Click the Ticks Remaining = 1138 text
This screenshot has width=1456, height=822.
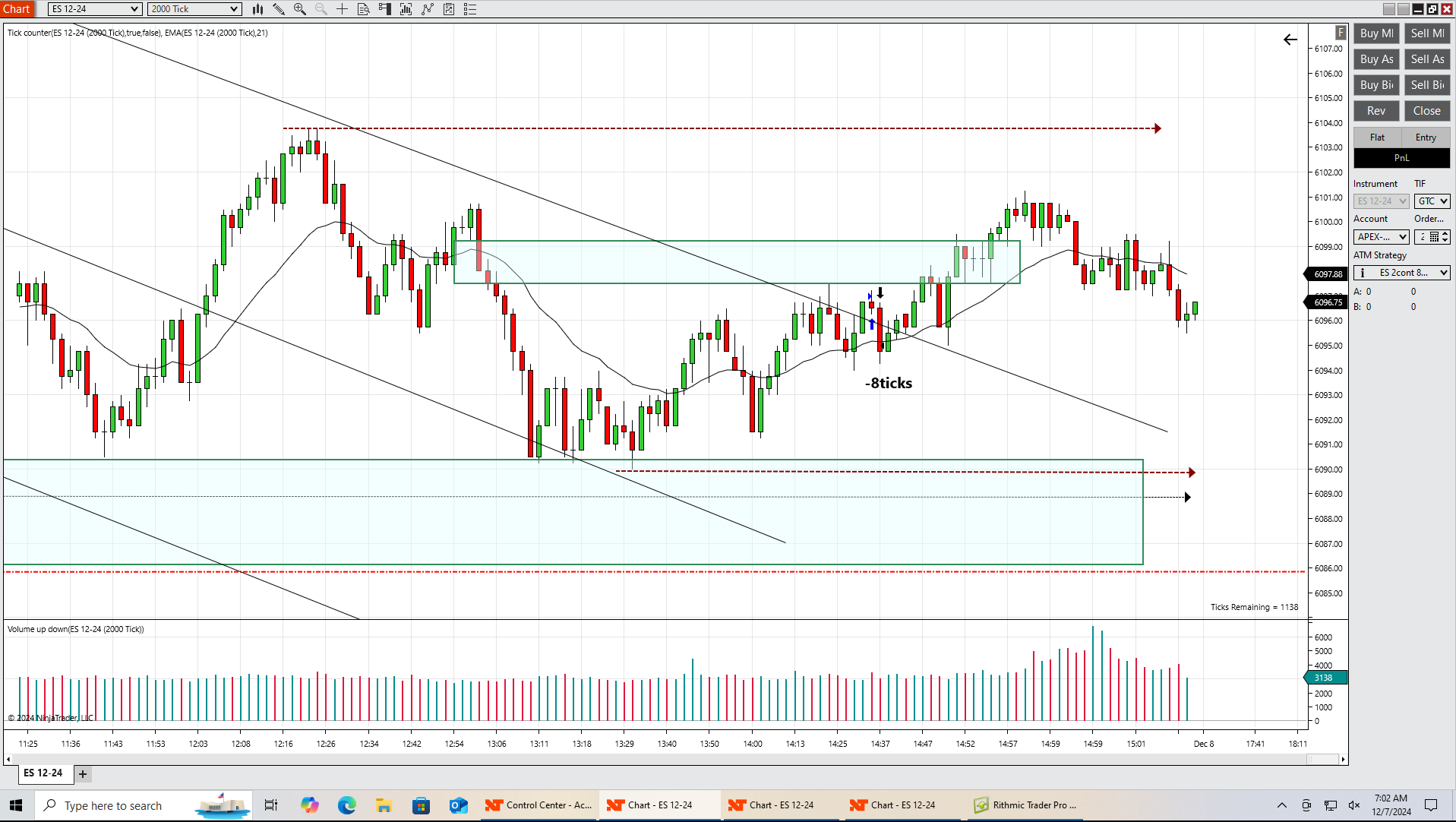point(1254,607)
